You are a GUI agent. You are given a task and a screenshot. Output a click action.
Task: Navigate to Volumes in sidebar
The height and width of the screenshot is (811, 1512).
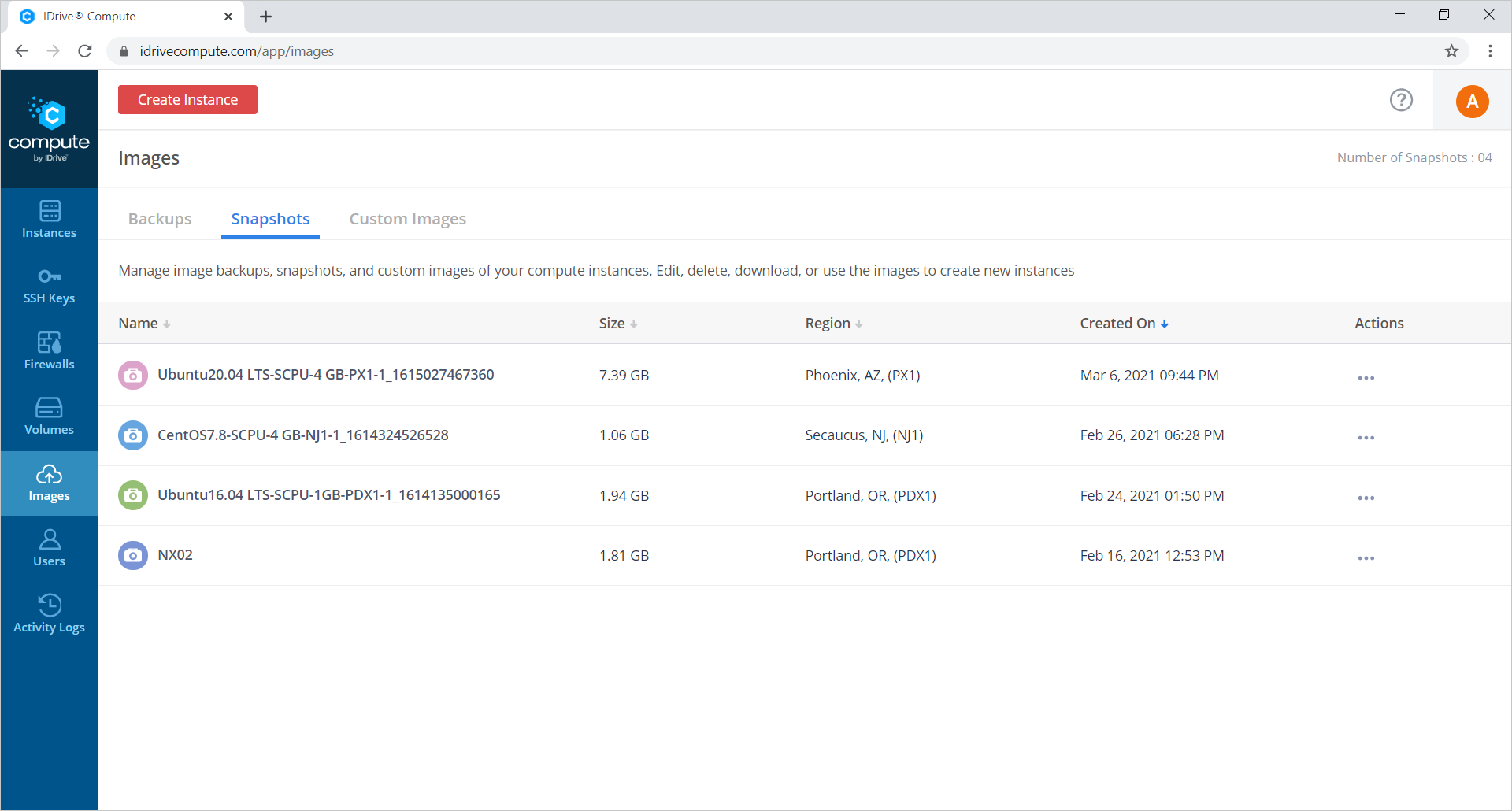tap(49, 417)
